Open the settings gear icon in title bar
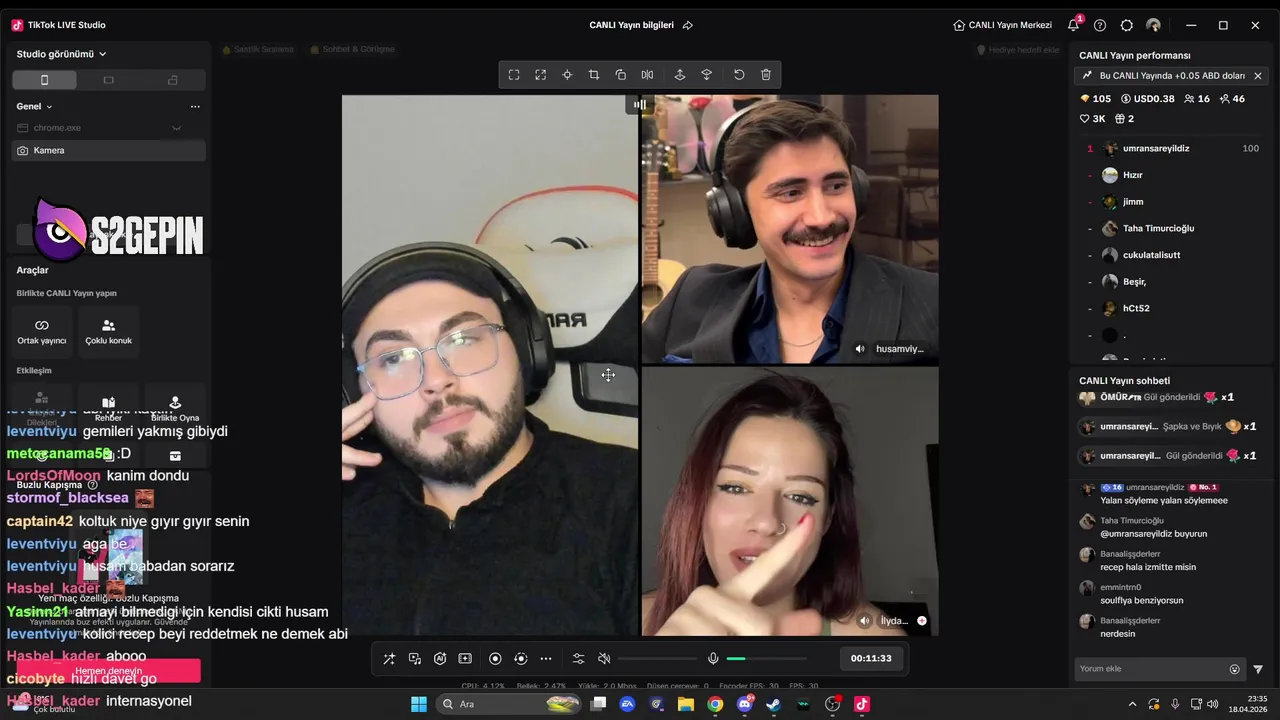Screen dimensions: 1280x720 [1127, 25]
